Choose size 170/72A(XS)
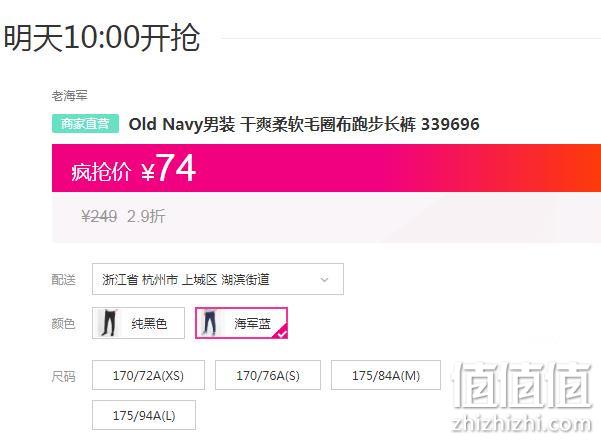 (148, 375)
